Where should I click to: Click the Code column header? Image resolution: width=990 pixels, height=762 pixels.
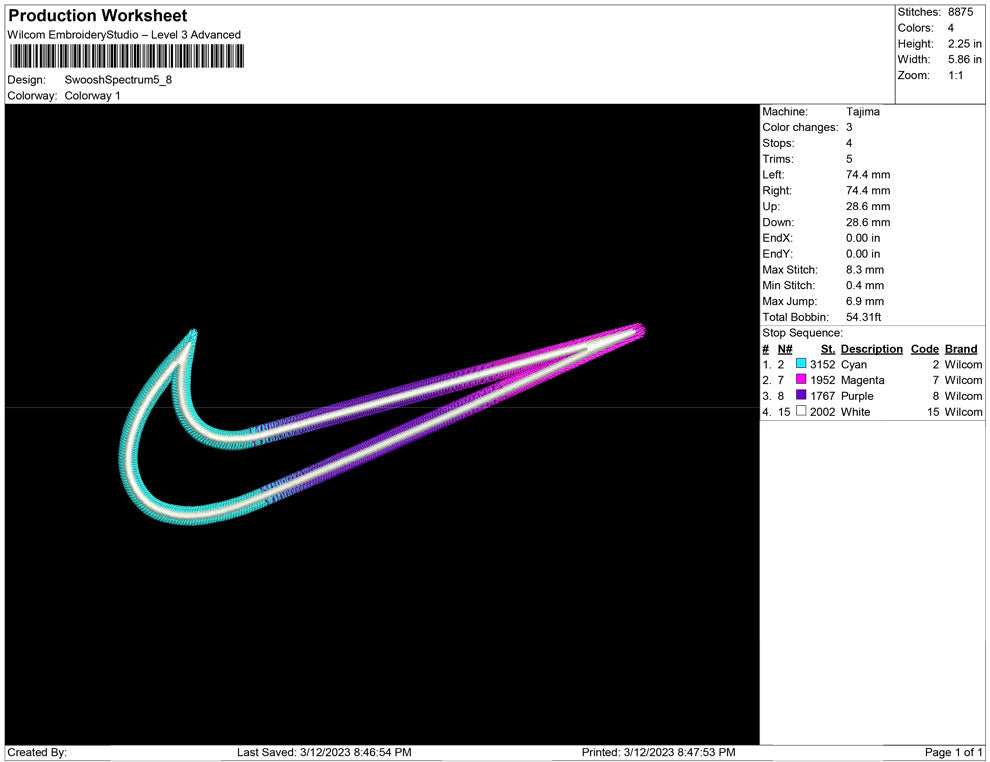[x=924, y=349]
